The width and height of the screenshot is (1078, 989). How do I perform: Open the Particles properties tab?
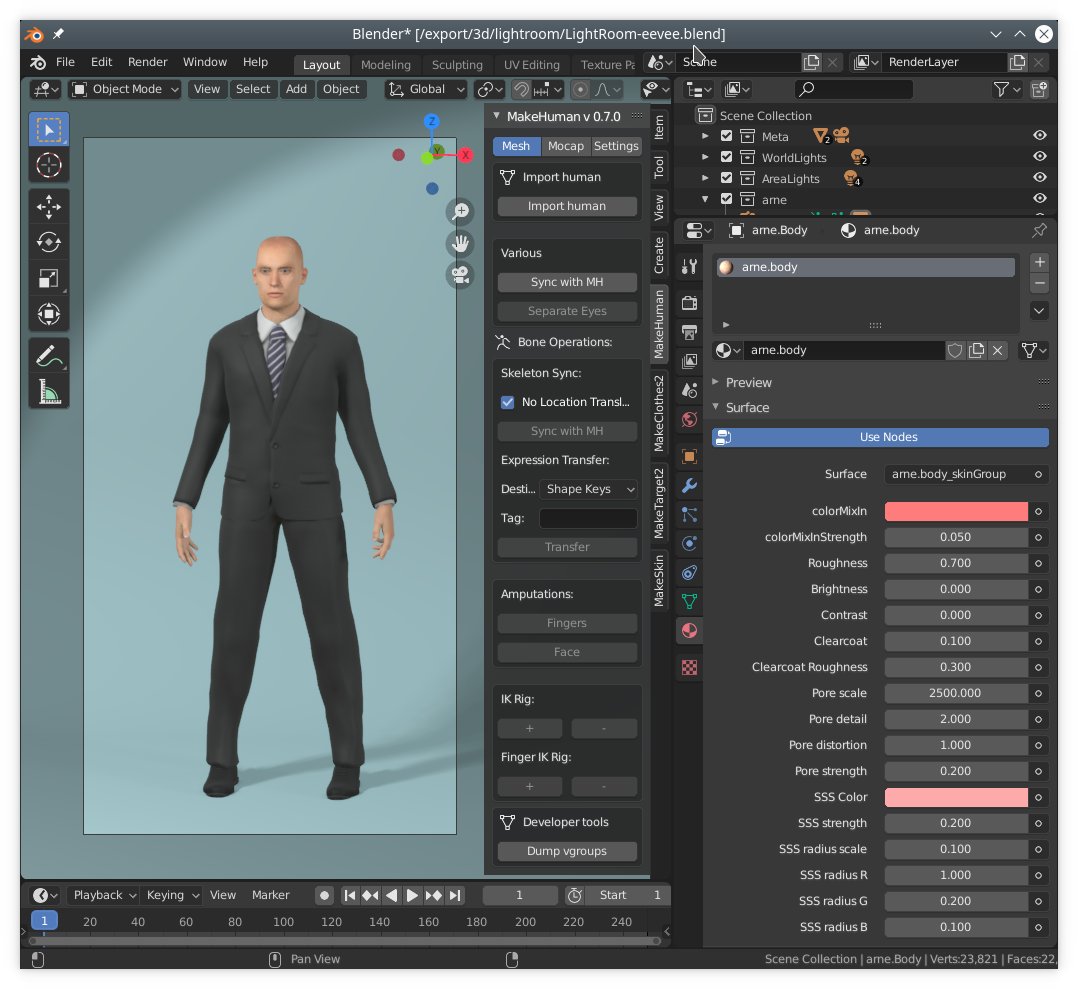click(689, 514)
